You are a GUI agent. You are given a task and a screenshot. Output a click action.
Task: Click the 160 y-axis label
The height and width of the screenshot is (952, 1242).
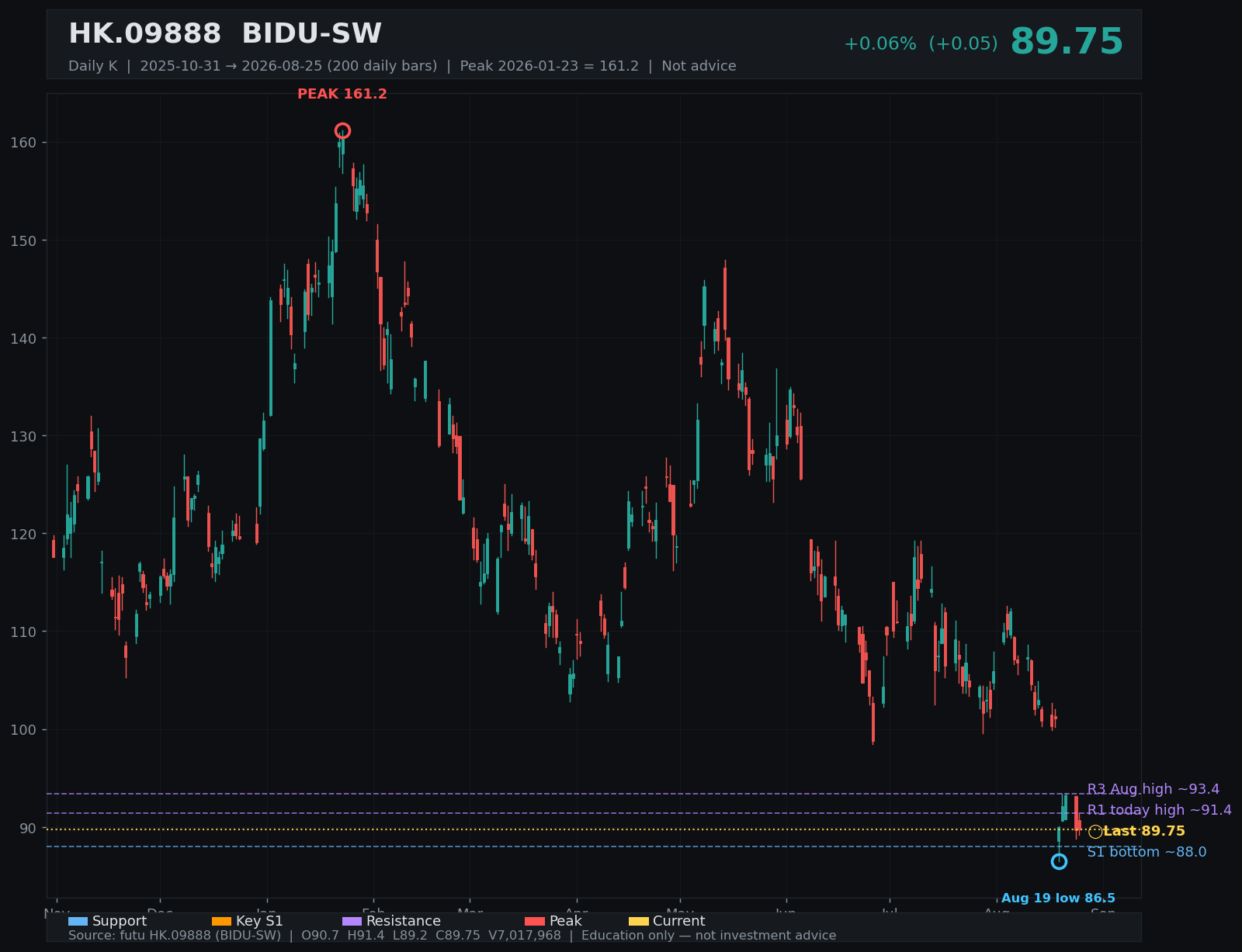[x=24, y=143]
